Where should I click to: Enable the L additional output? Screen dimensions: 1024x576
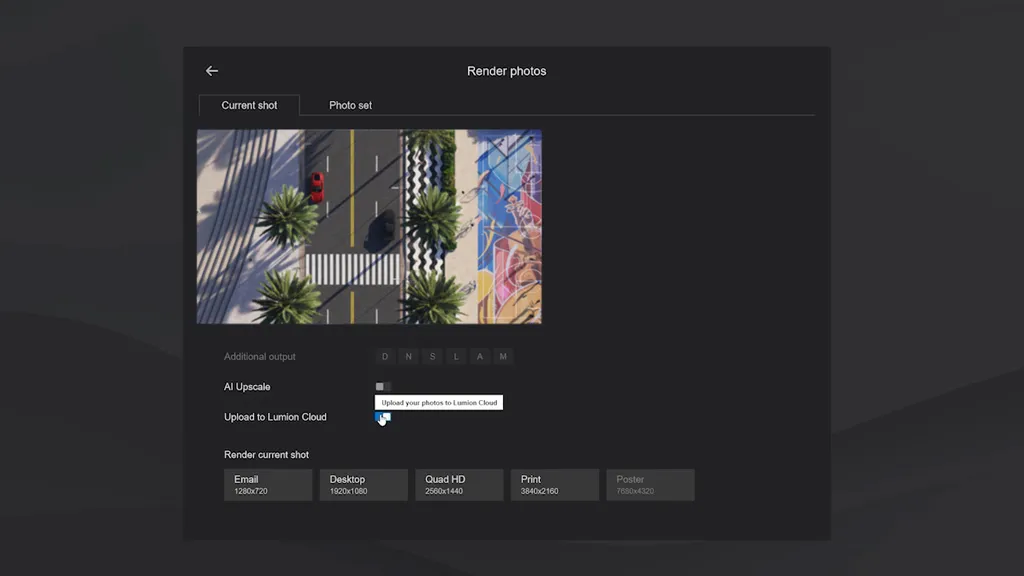coord(457,357)
